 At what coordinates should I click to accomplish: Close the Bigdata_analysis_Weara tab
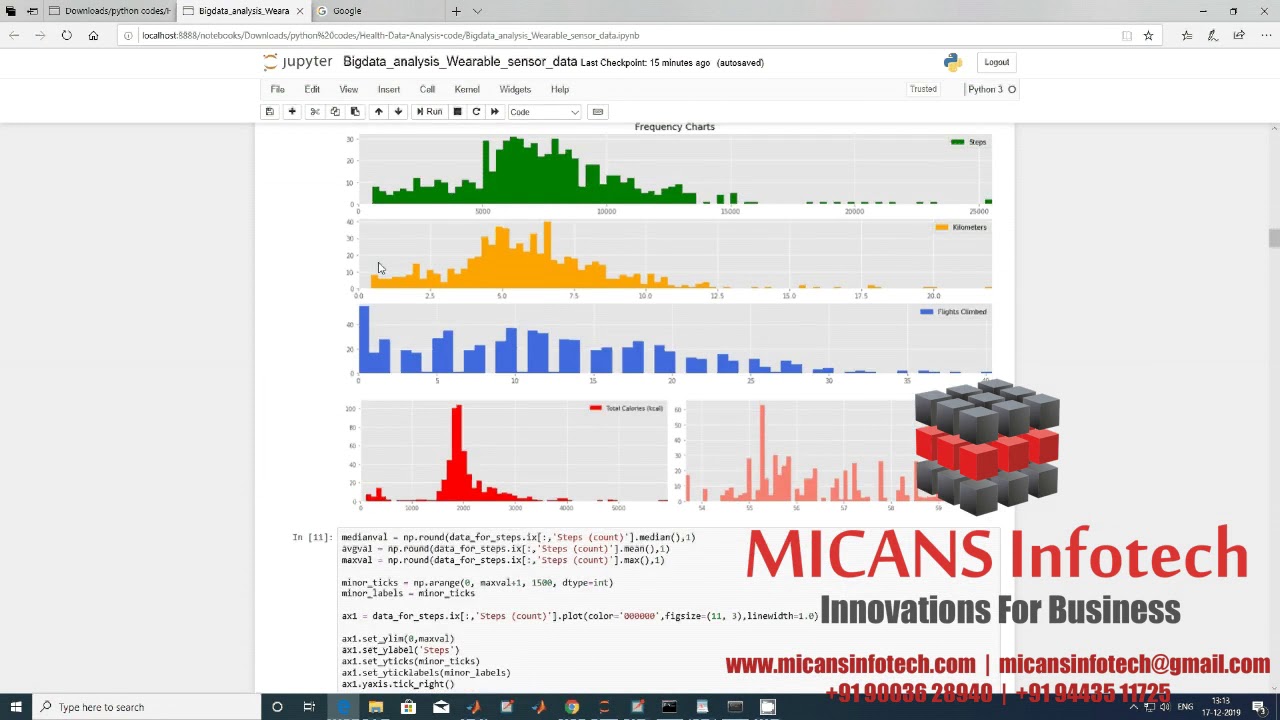(x=299, y=11)
